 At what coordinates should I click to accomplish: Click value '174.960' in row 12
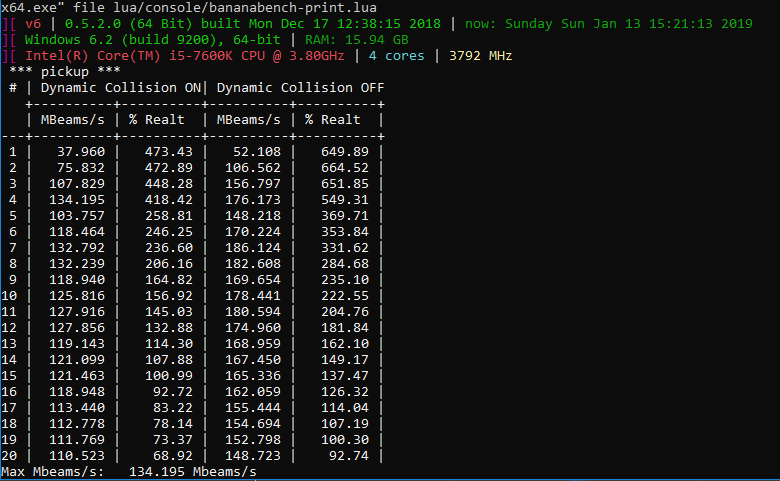[253, 328]
